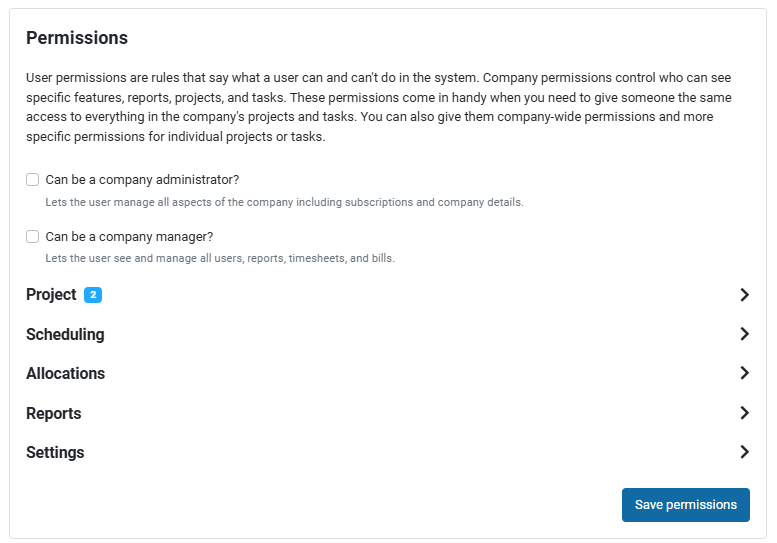Image resolution: width=777 pixels, height=543 pixels.
Task: Click the "Can be a company administrator?" label
Action: [142, 180]
